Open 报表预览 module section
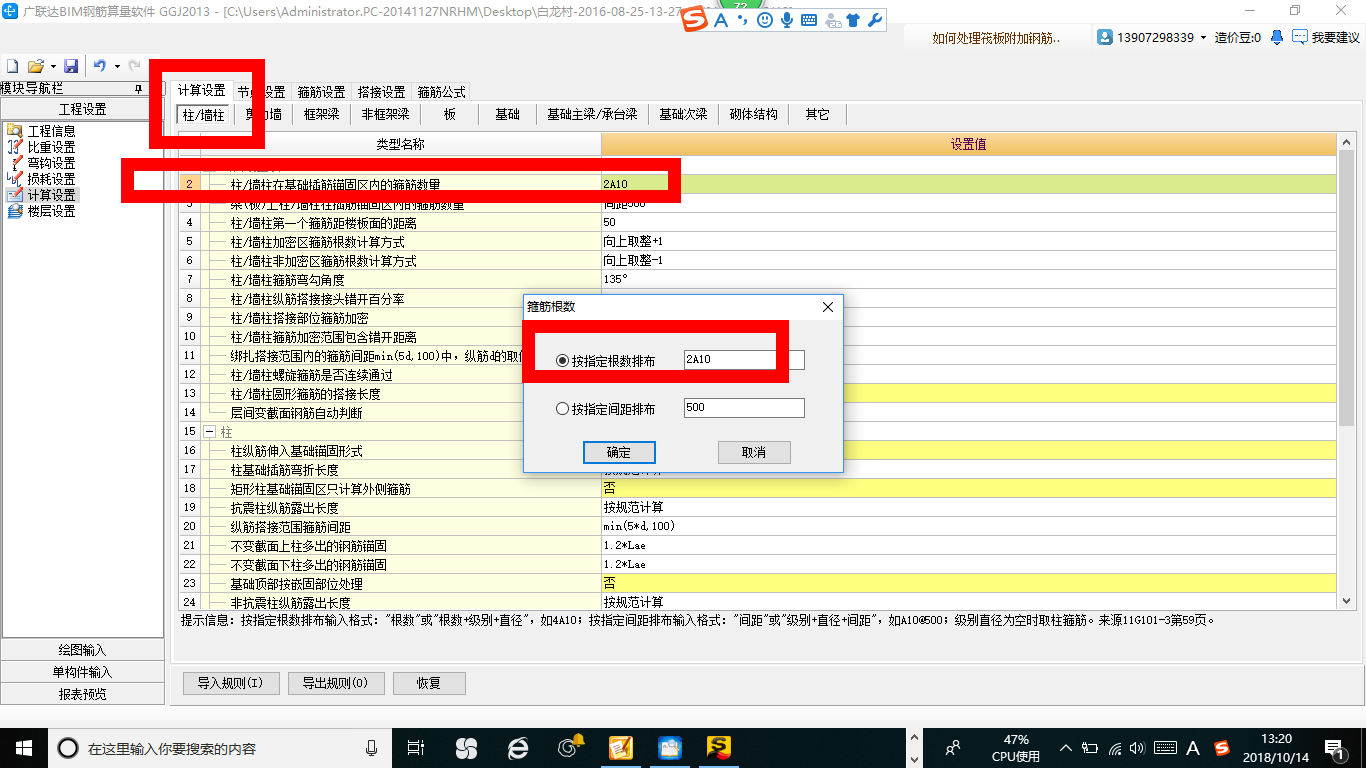This screenshot has width=1366, height=768. (82, 694)
